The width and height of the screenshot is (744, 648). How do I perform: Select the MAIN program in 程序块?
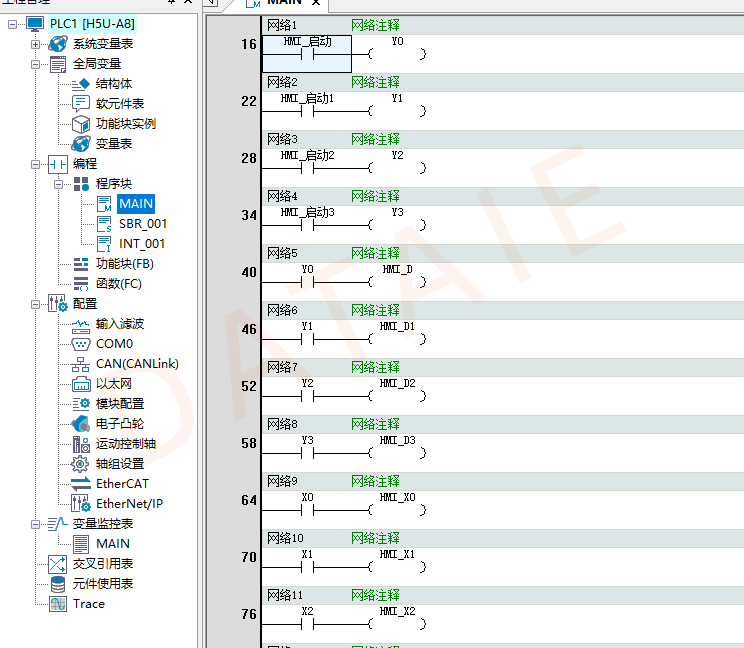tap(136, 204)
